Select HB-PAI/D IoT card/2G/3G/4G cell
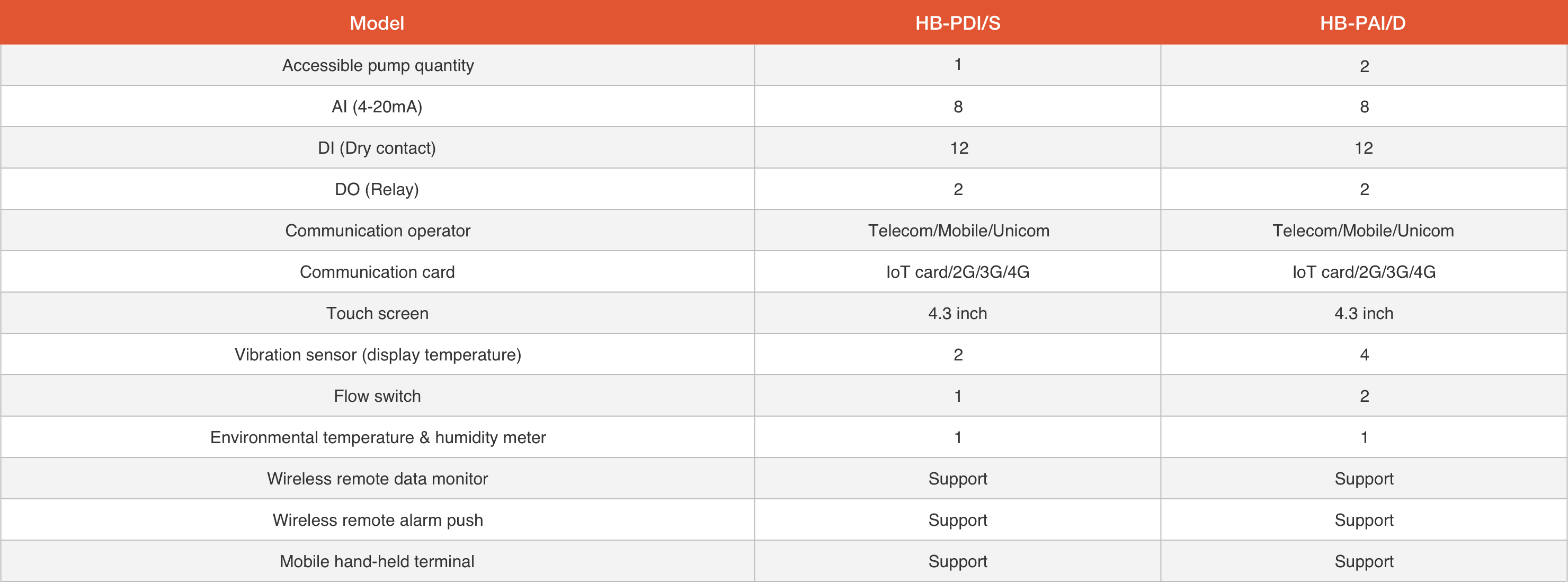 point(1364,272)
